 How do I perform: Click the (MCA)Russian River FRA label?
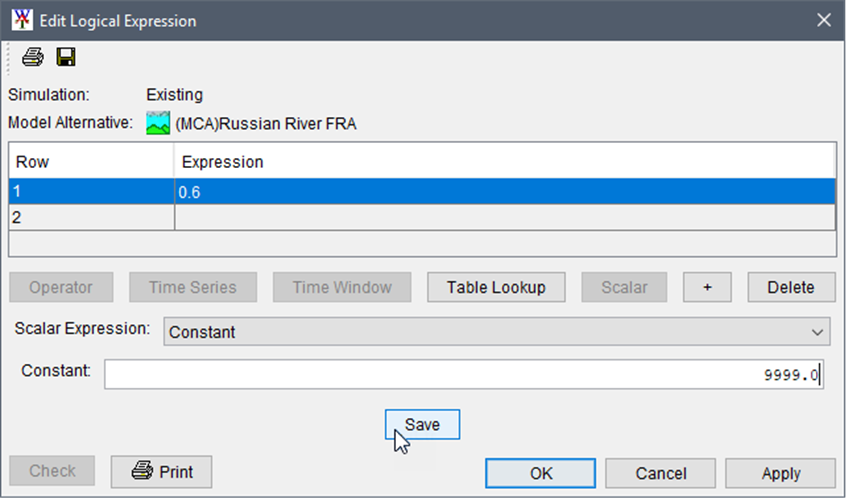[x=266, y=124]
